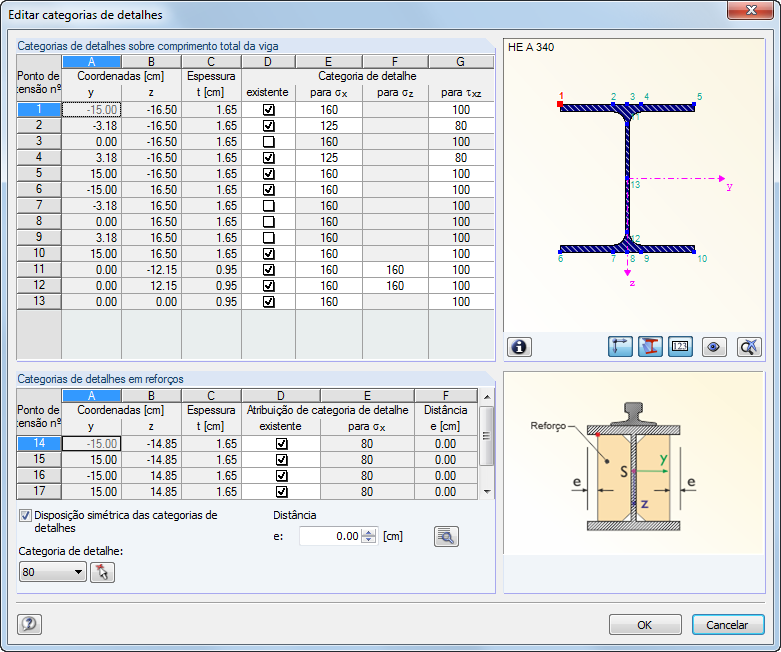781x652 pixels.
Task: Click the distance e input field
Action: coord(330,536)
